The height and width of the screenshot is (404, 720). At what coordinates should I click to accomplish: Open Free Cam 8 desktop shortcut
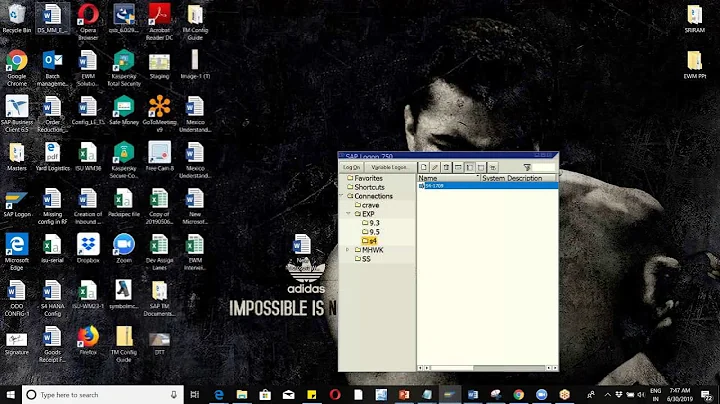159,157
